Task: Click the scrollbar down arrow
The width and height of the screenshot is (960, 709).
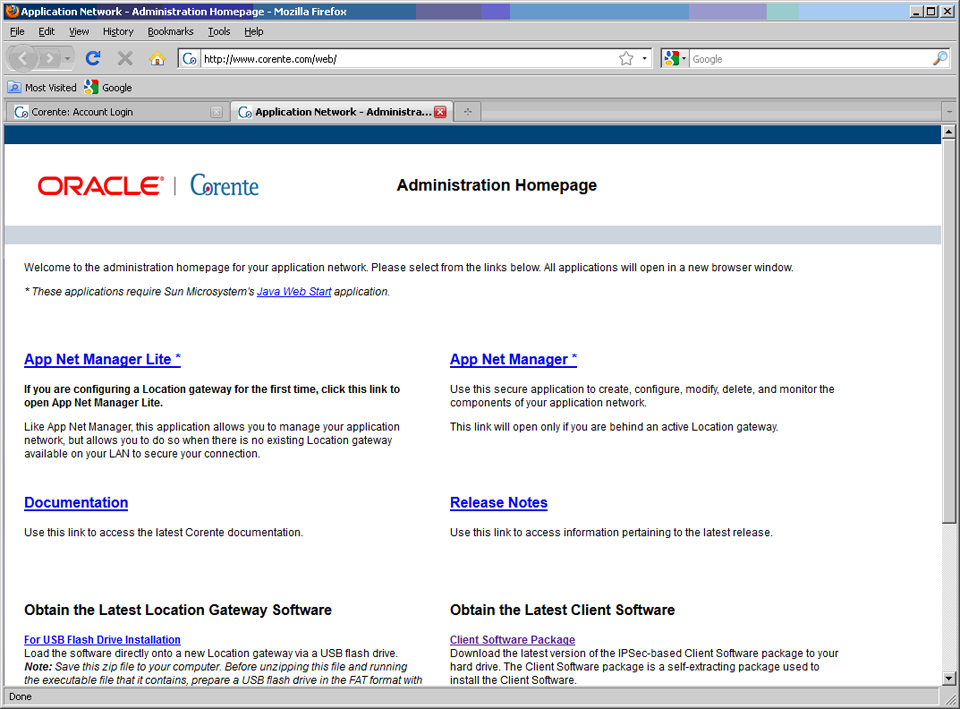Action: [x=948, y=678]
